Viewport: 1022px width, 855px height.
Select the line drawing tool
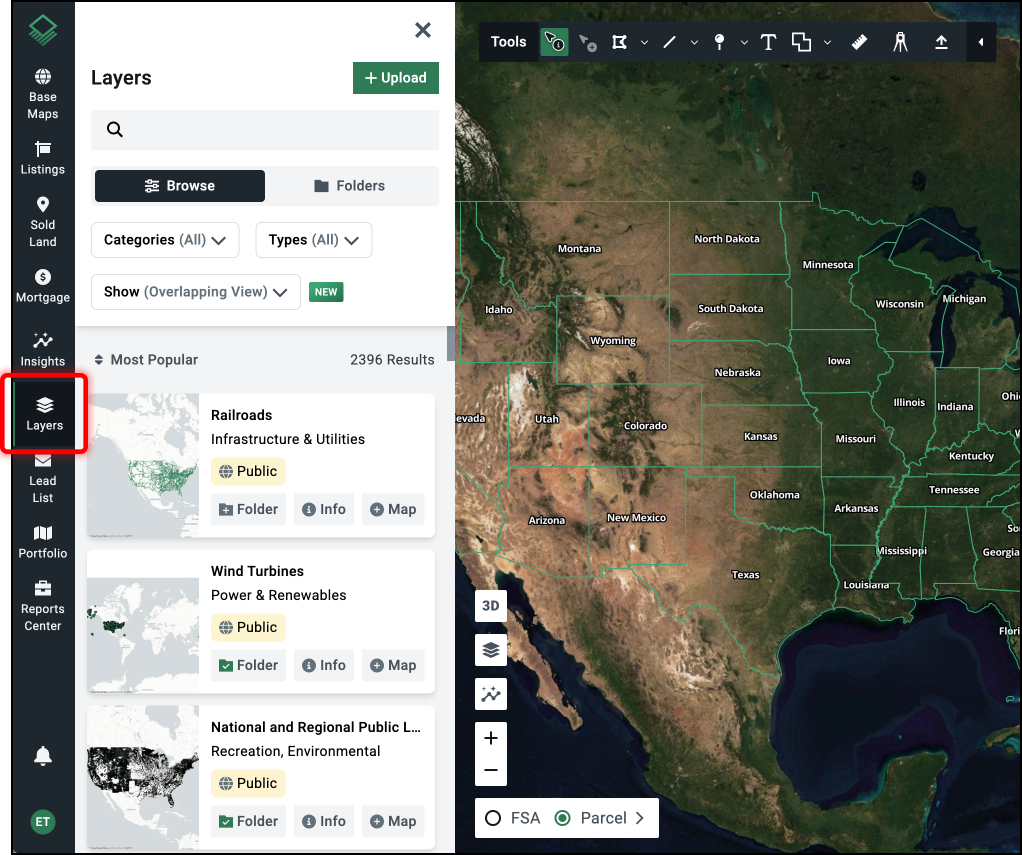coord(670,42)
